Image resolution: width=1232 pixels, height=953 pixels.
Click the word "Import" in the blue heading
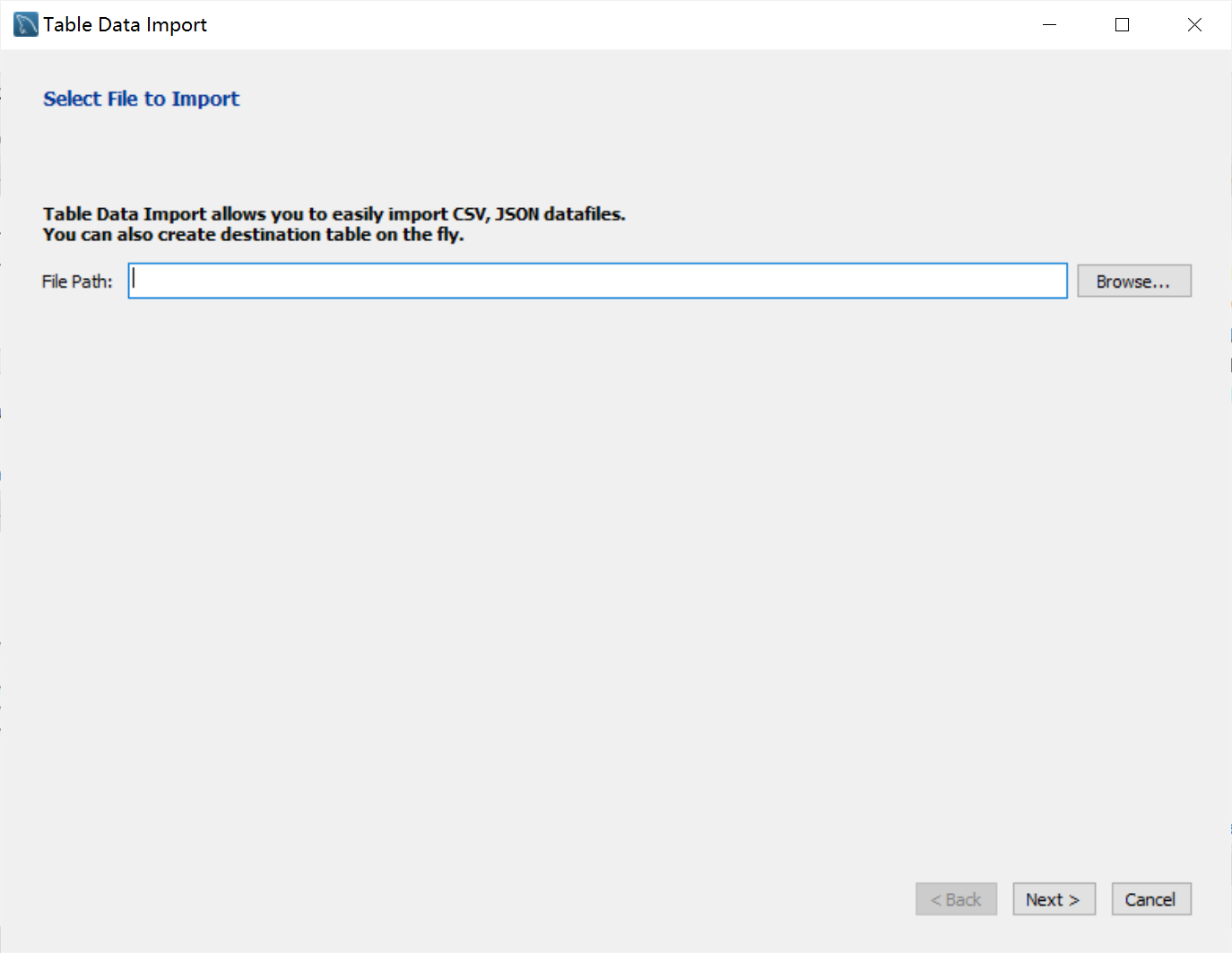click(205, 99)
